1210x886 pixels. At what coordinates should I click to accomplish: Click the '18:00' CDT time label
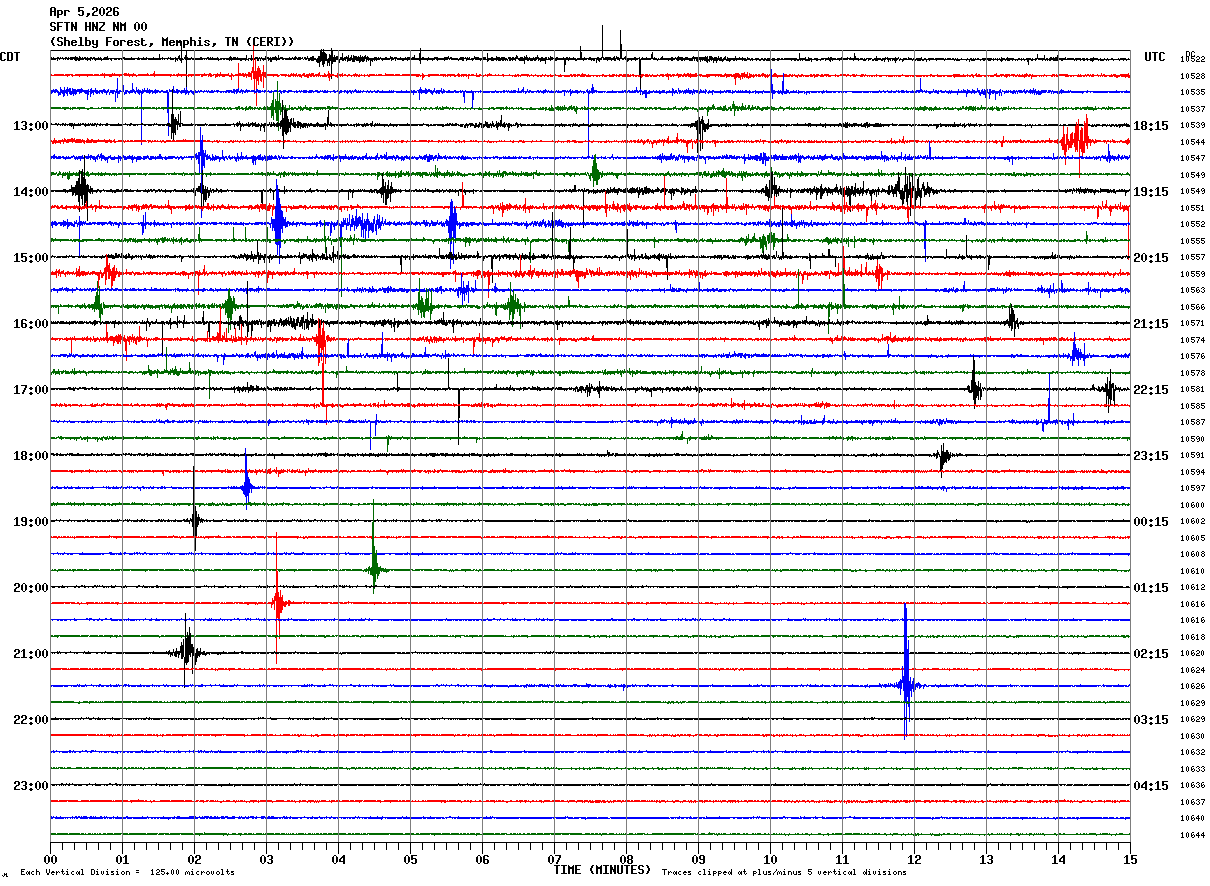pos(31,456)
